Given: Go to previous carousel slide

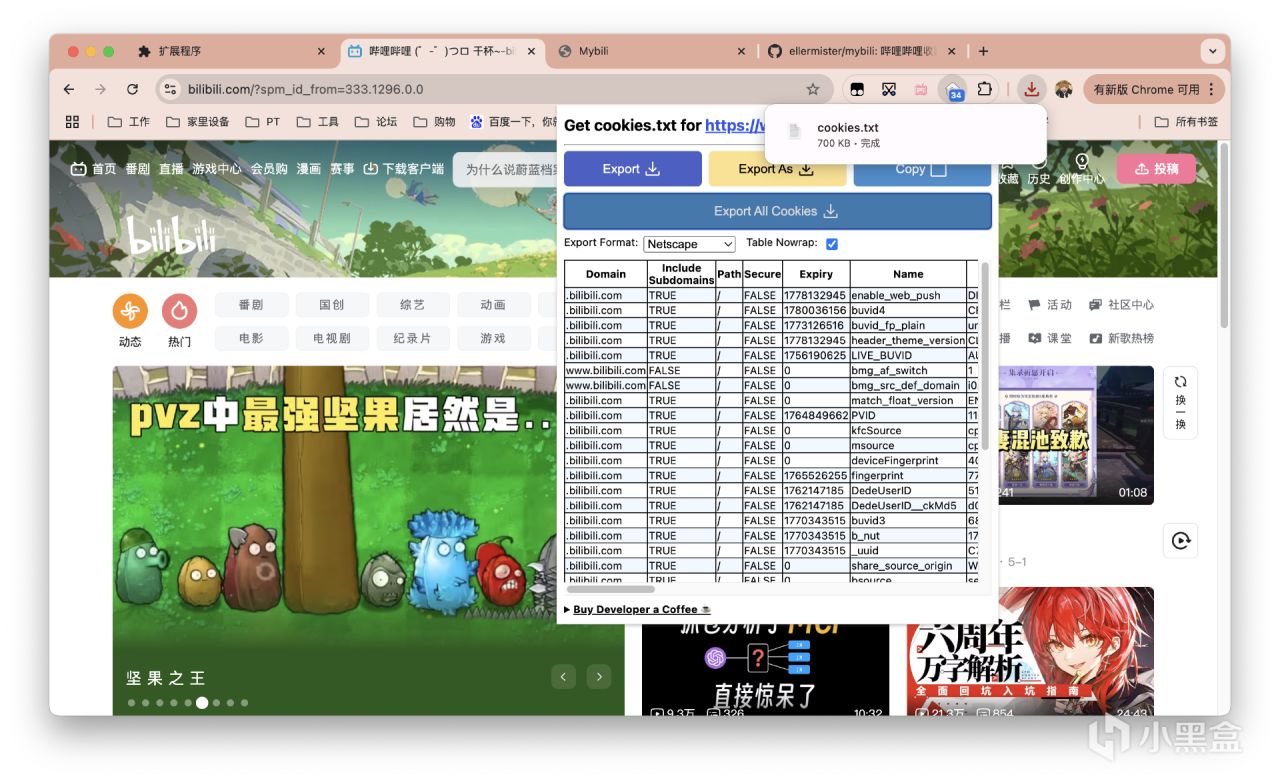Looking at the screenshot, I should point(564,677).
